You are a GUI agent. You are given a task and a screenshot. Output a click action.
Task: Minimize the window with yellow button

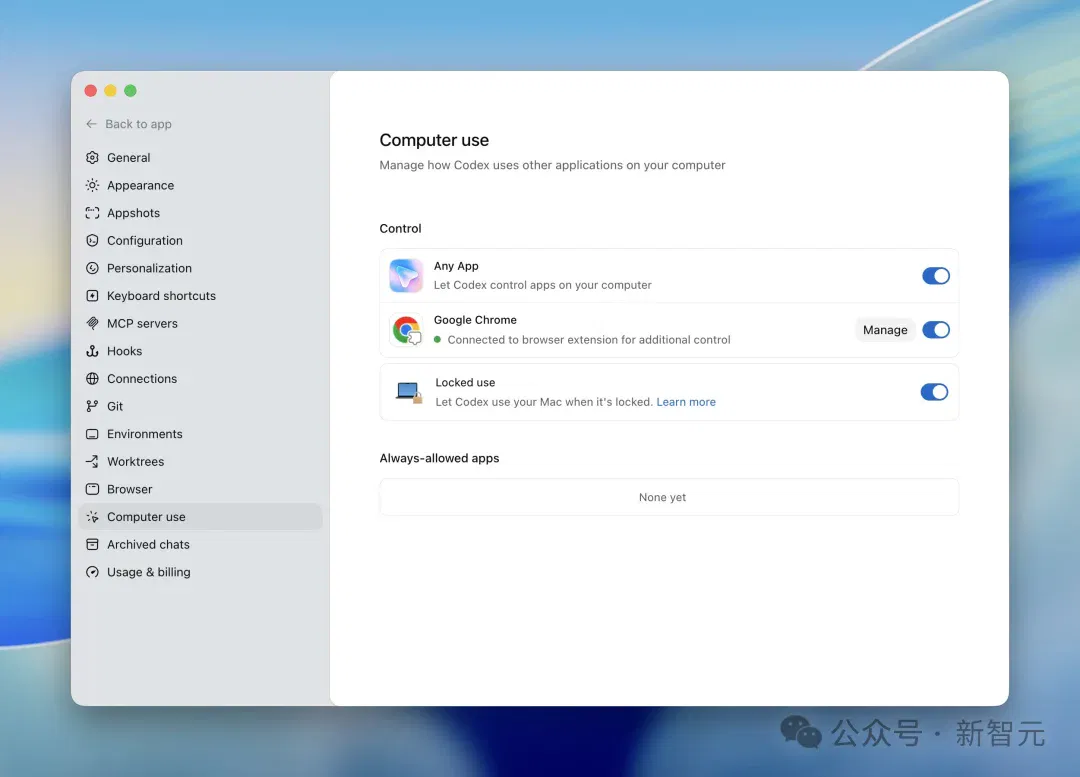coord(110,90)
